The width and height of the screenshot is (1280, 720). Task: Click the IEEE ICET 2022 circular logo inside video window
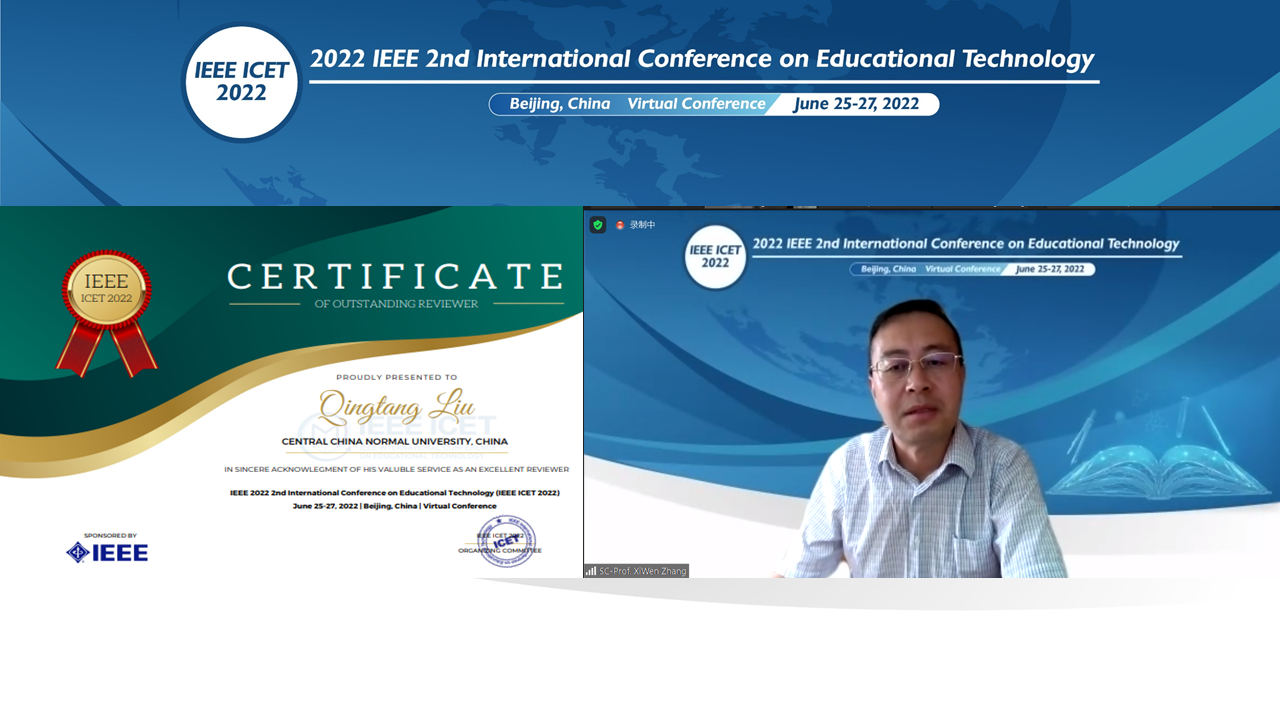[x=715, y=256]
